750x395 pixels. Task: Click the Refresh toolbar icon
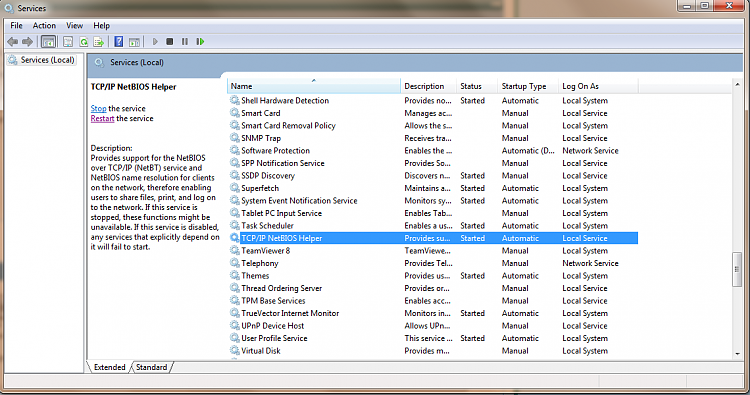coord(84,42)
